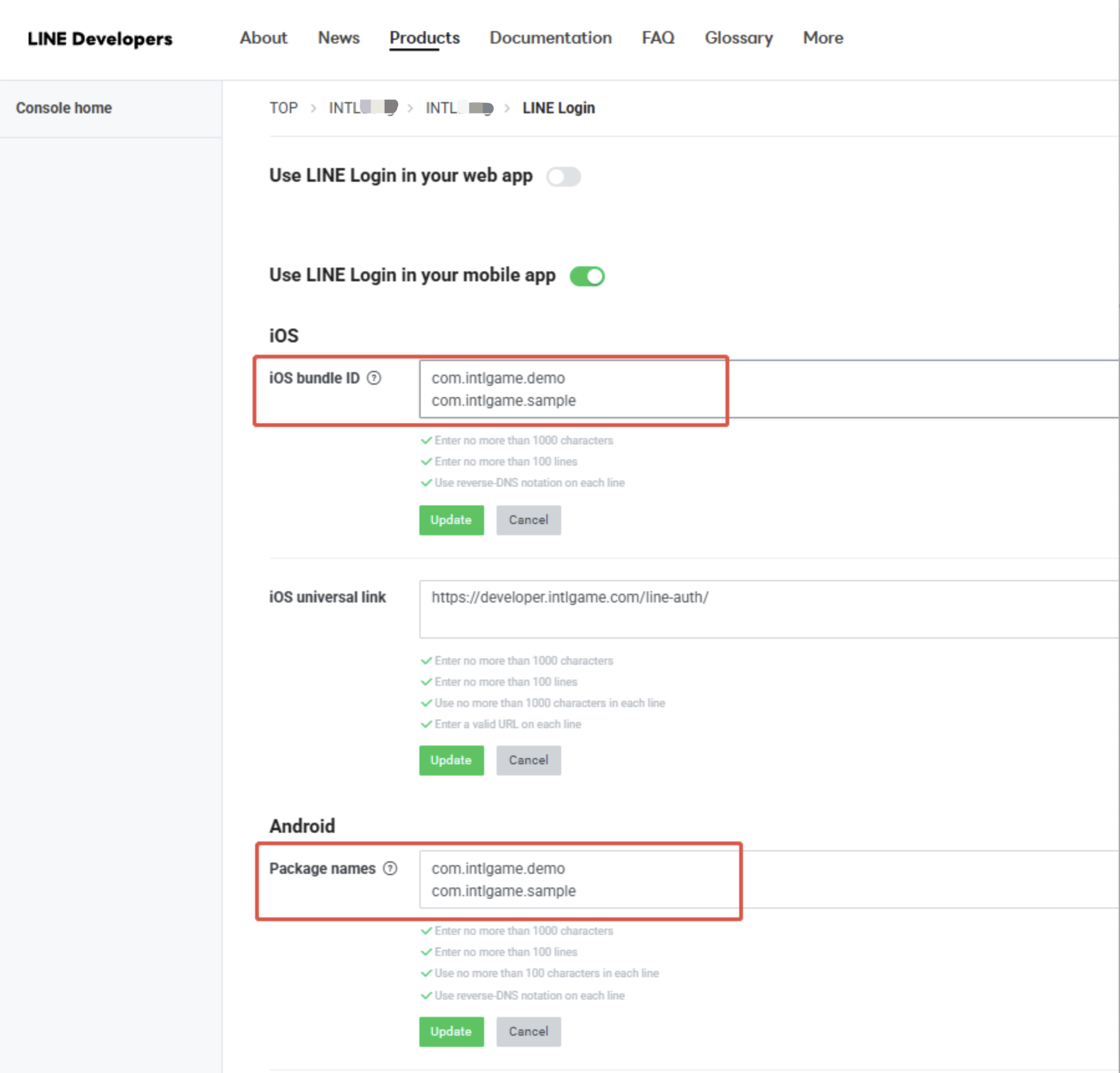
Task: Open the Glossary menu item
Action: point(739,38)
